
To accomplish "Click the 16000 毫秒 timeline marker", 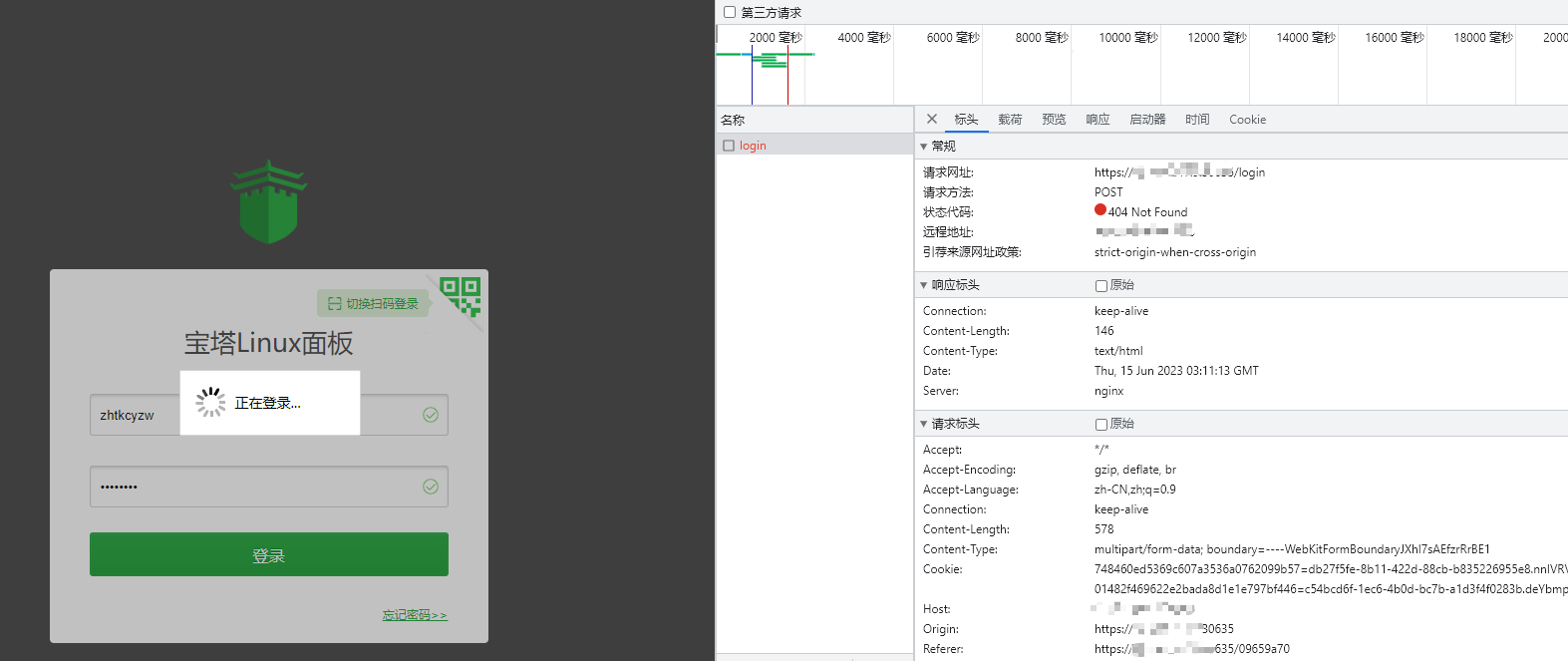I will click(1395, 38).
